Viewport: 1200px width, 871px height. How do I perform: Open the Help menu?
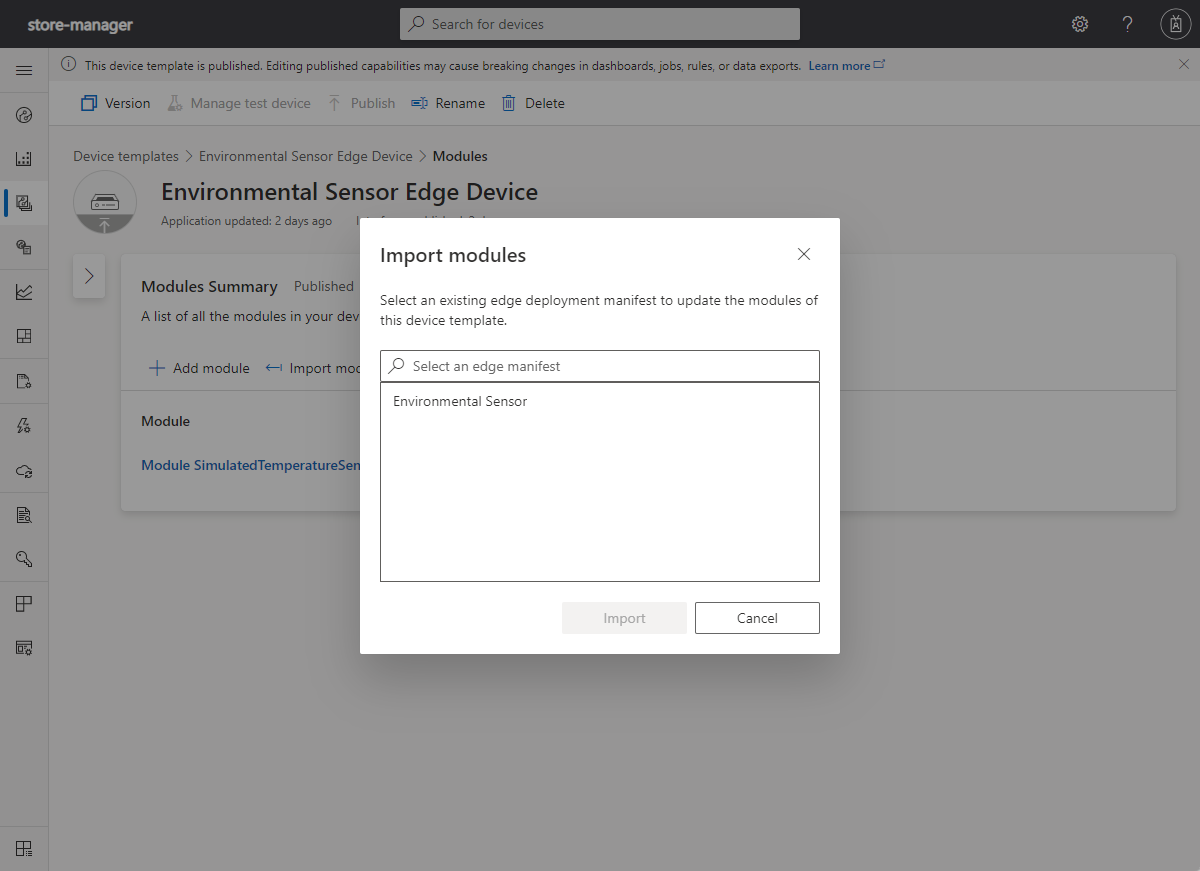tap(1127, 23)
